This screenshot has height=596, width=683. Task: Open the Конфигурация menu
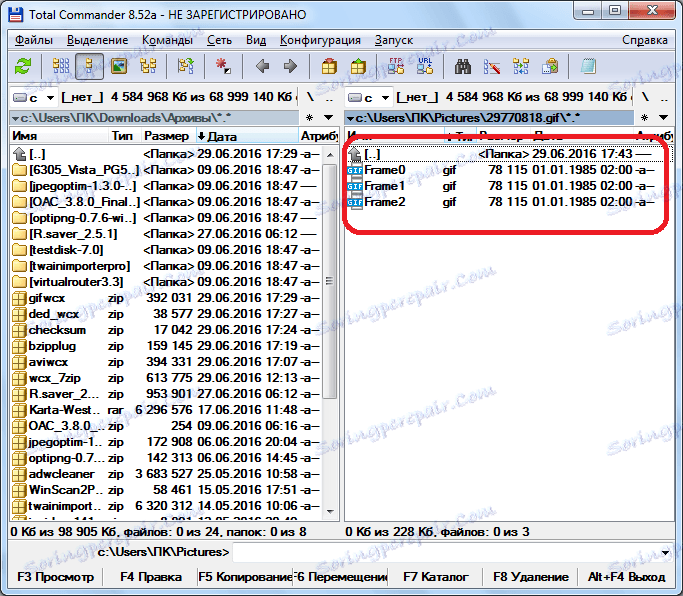pyautogui.click(x=320, y=40)
